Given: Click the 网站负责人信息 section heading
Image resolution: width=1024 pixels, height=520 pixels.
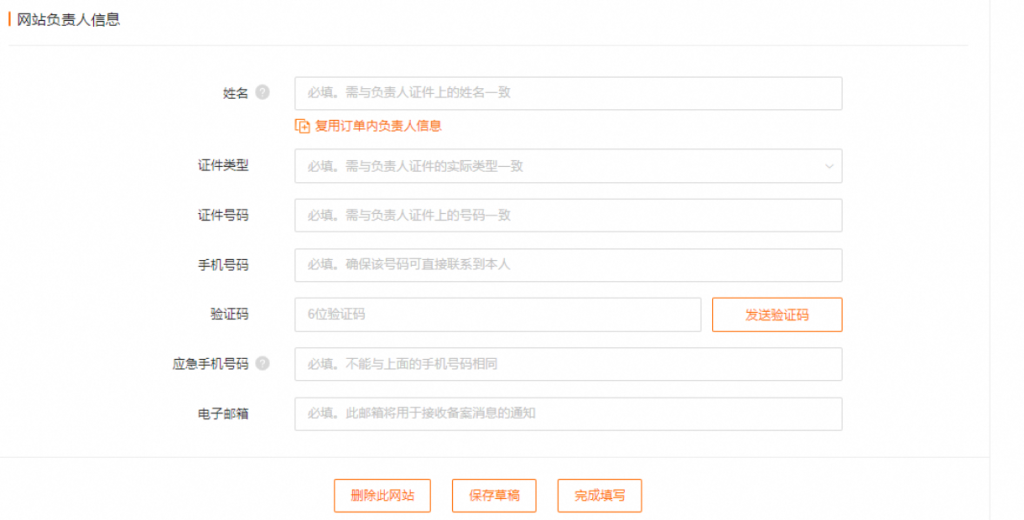Looking at the screenshot, I should coord(68,19).
